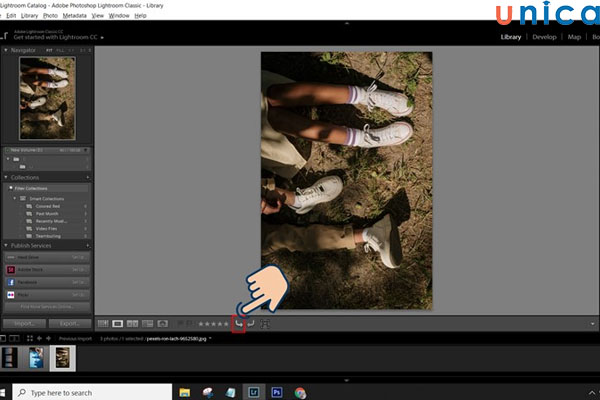The image size is (600, 400).
Task: Click the face region draw tool
Action: (x=264, y=324)
